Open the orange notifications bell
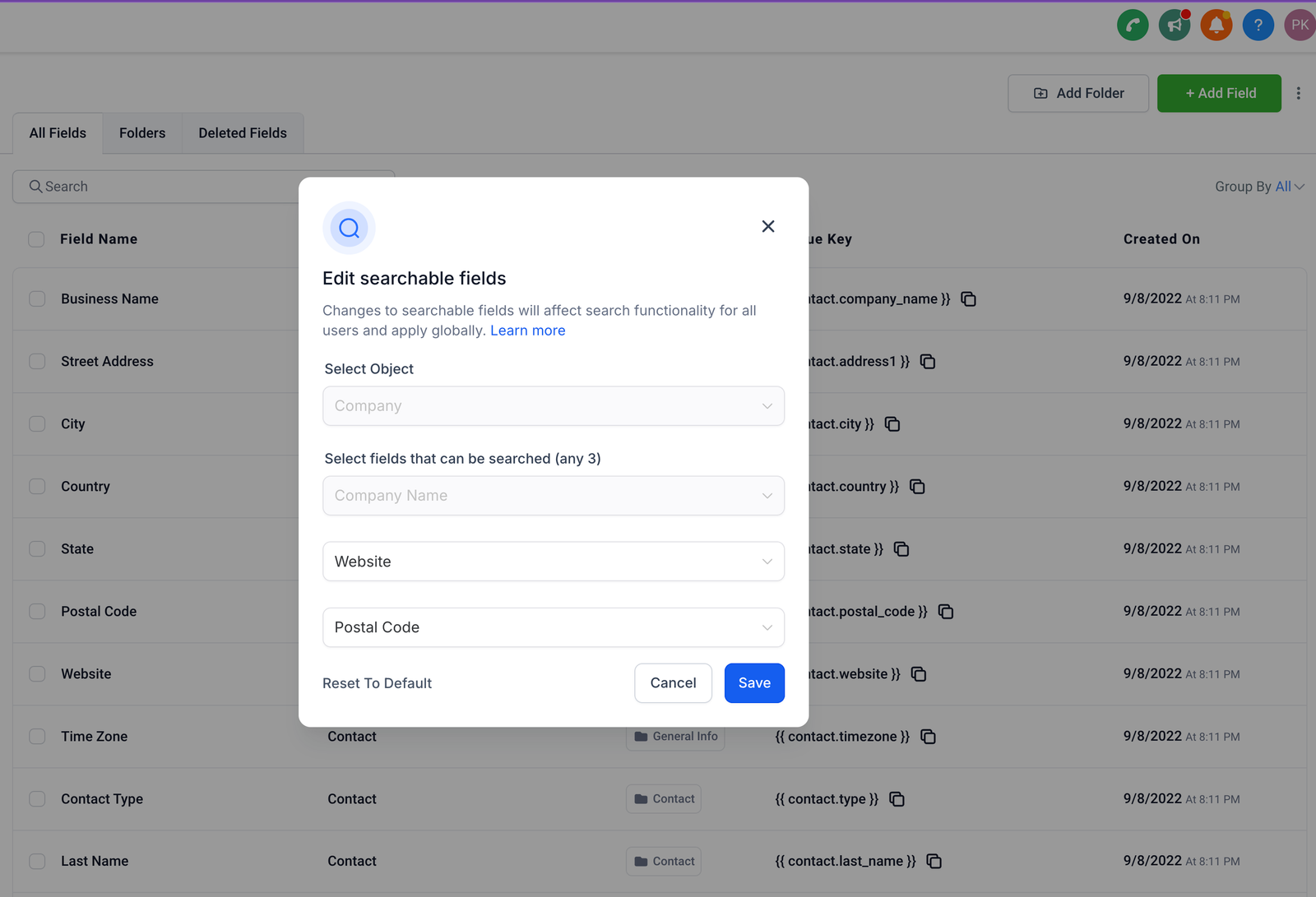 click(x=1216, y=25)
